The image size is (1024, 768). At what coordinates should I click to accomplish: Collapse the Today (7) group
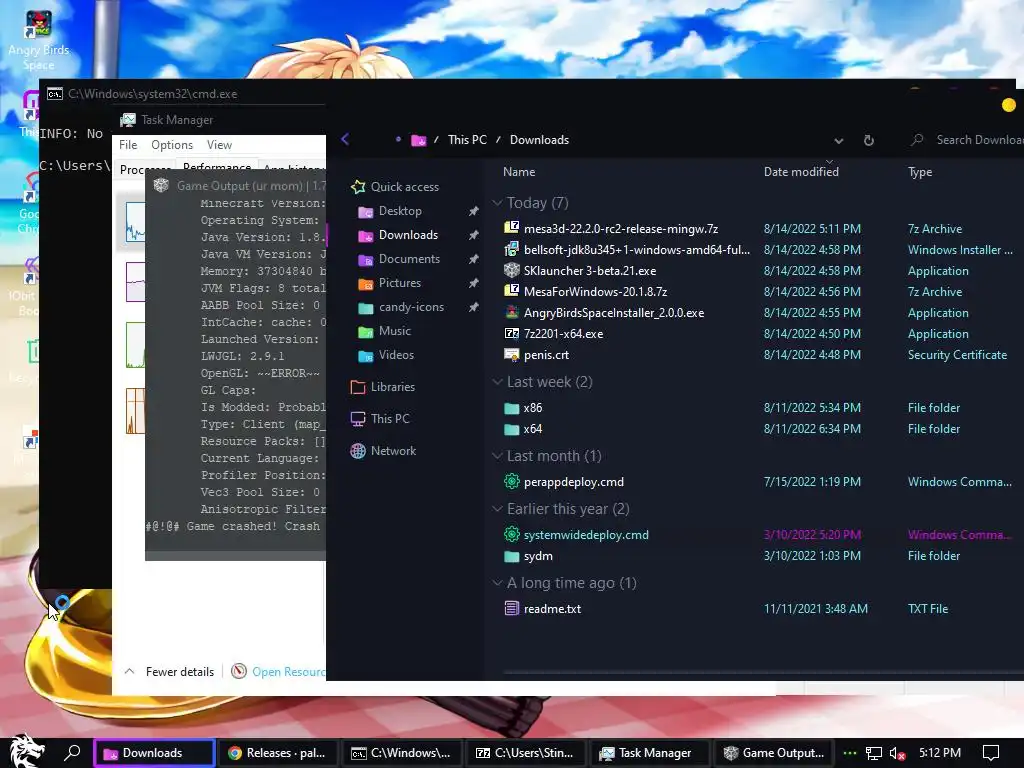[x=497, y=203]
